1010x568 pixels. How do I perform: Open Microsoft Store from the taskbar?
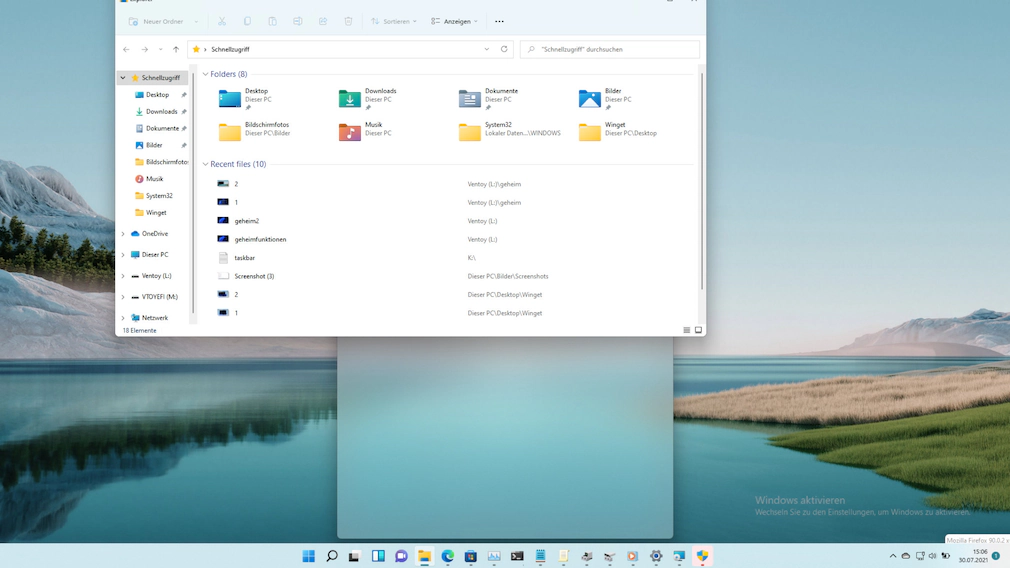tap(471, 556)
